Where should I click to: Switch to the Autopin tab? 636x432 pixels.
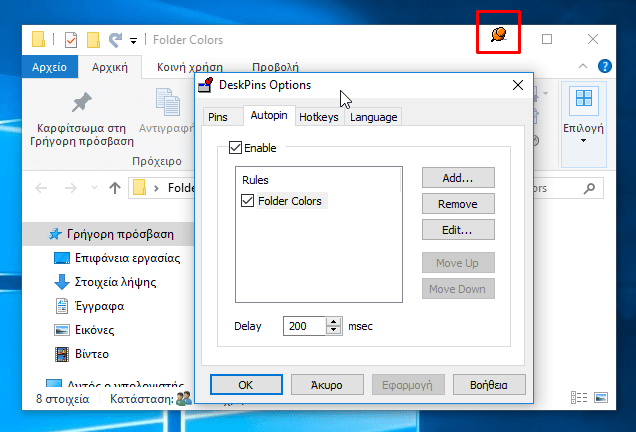[269, 115]
